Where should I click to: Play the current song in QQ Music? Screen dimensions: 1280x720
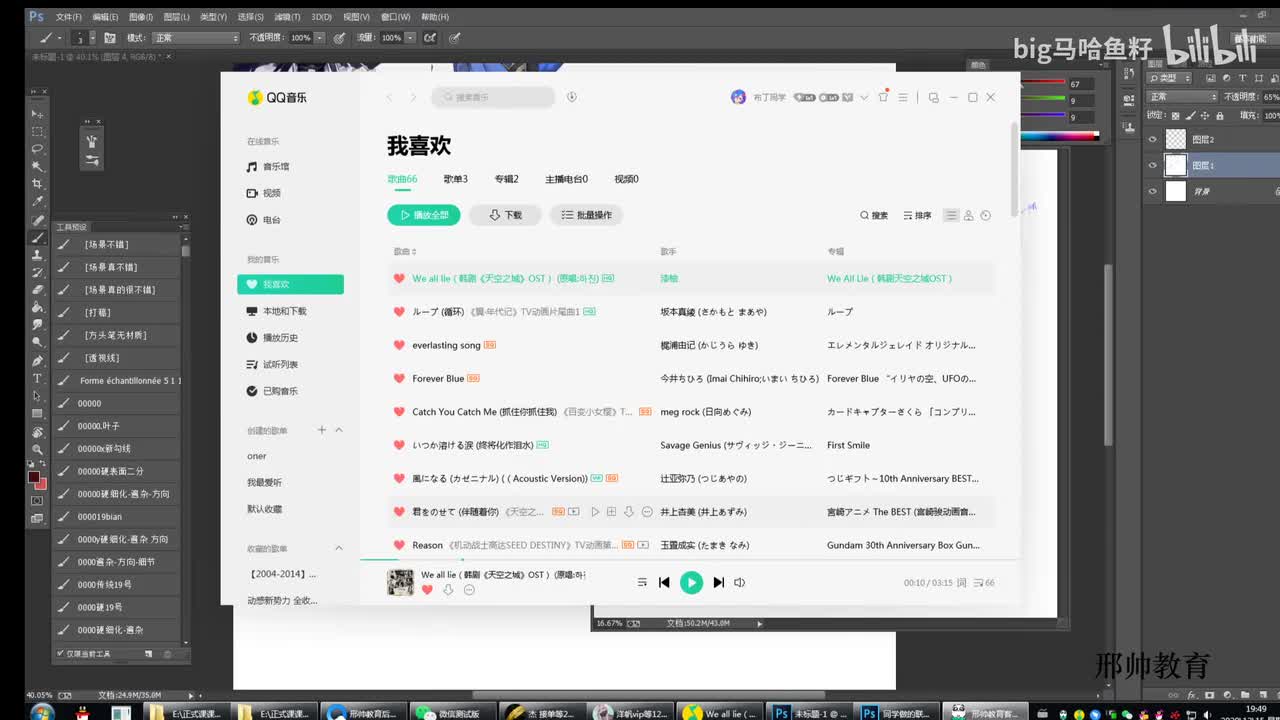click(691, 582)
